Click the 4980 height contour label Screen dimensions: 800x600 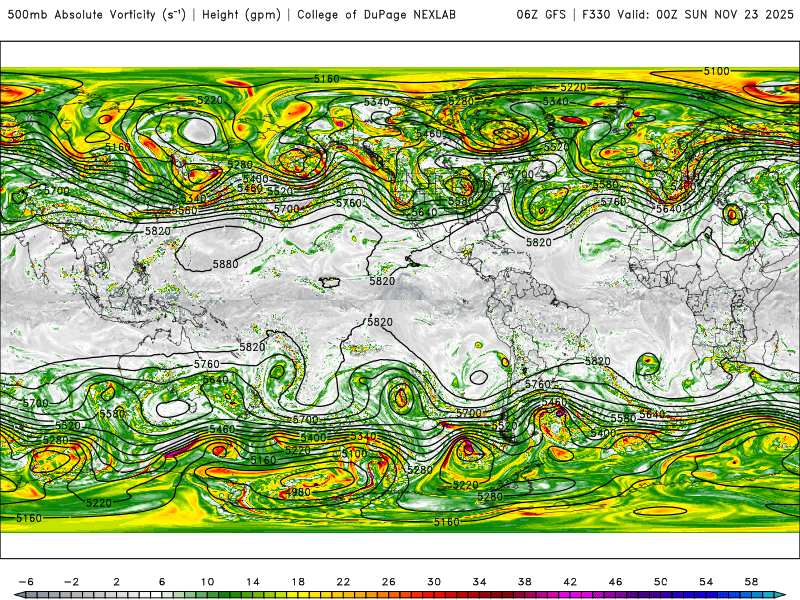tap(297, 492)
